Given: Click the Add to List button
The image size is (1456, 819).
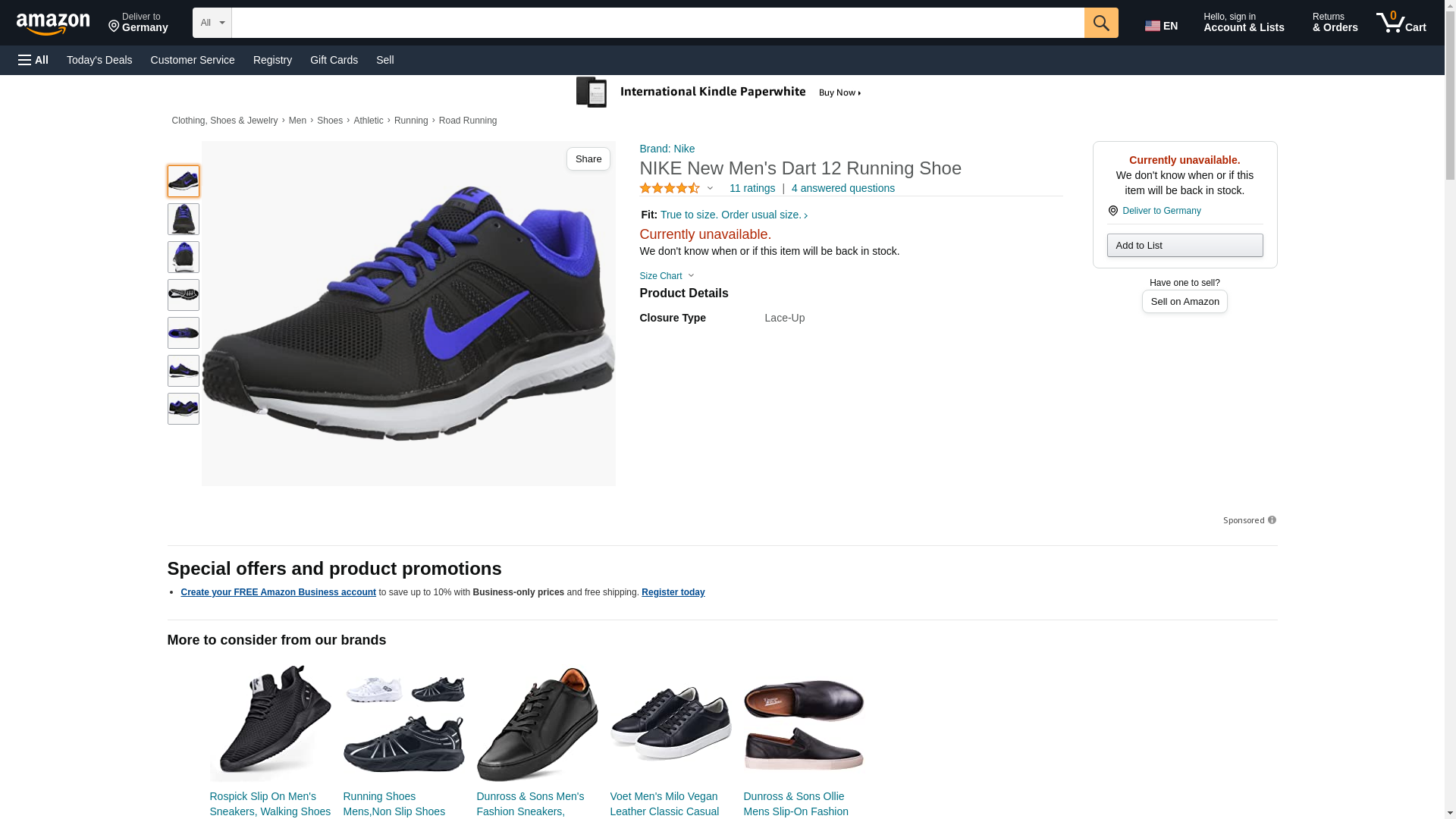Looking at the screenshot, I should [1184, 245].
